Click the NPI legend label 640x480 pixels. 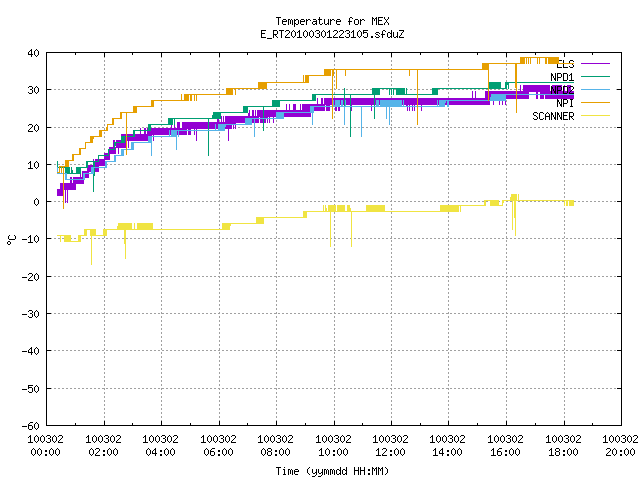click(x=565, y=103)
